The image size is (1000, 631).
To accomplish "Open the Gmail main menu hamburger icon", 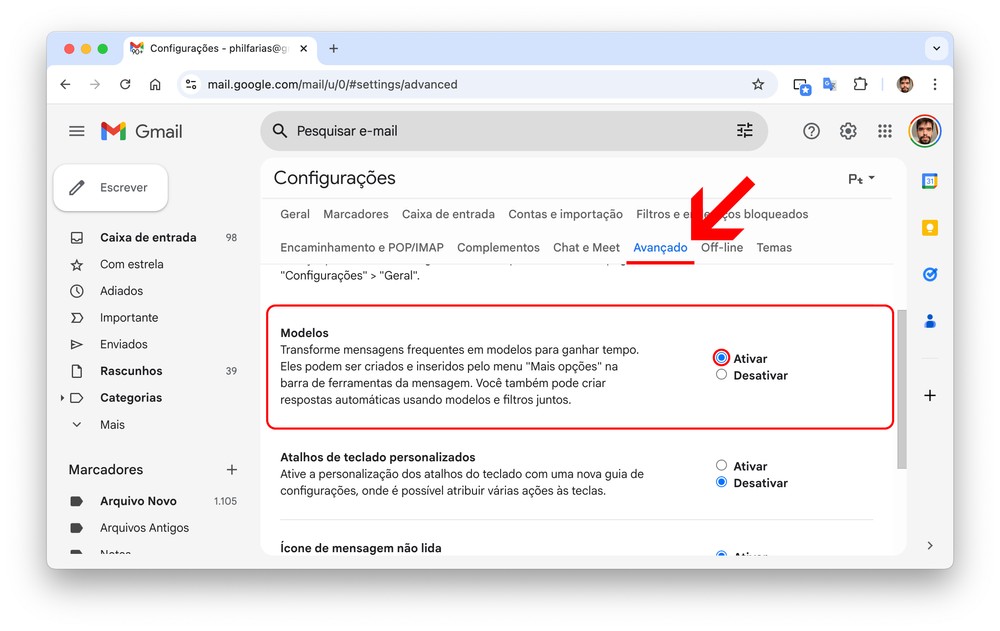I will coord(77,131).
